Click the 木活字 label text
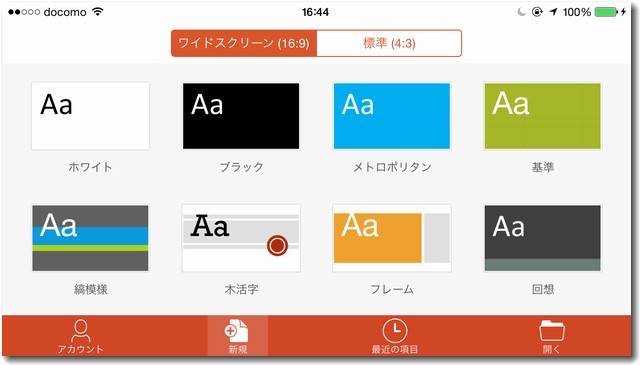The height and width of the screenshot is (365, 640). click(x=241, y=289)
